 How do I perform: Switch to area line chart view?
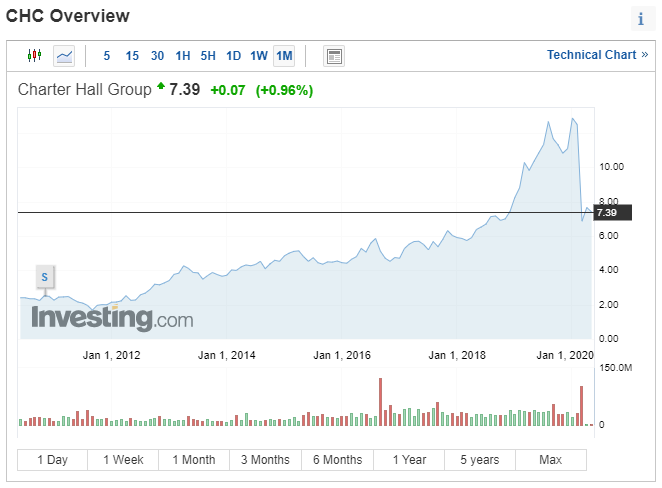(64, 56)
